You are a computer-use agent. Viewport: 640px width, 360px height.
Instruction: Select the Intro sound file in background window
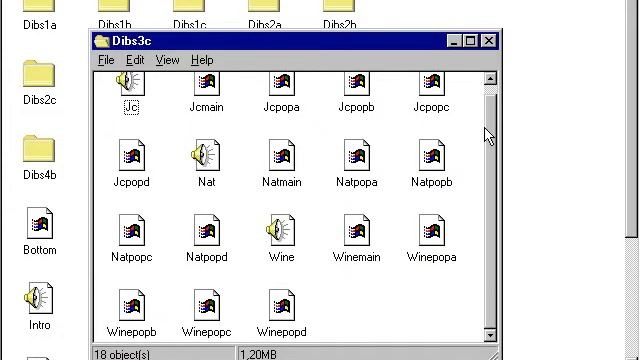(x=38, y=298)
